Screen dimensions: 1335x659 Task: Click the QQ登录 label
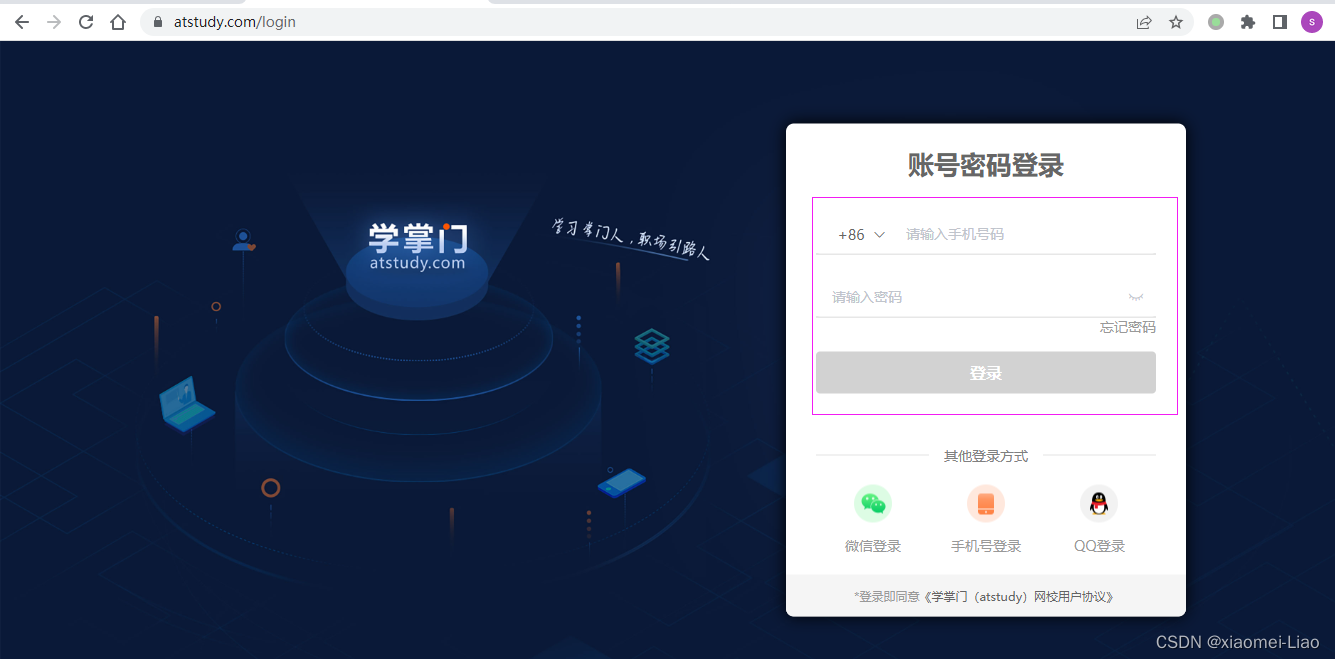click(1100, 546)
